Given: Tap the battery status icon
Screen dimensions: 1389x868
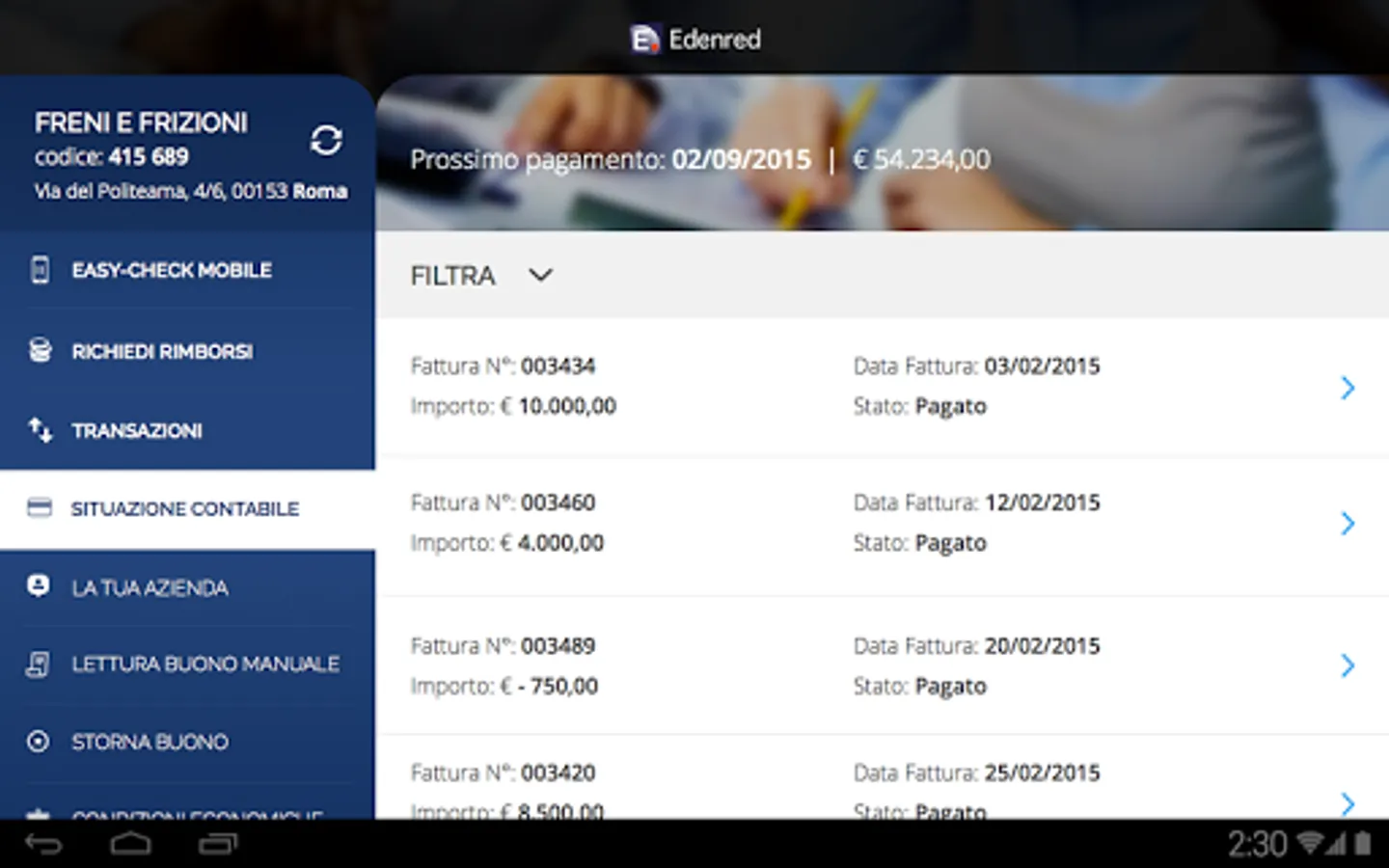Looking at the screenshot, I should tap(1363, 844).
